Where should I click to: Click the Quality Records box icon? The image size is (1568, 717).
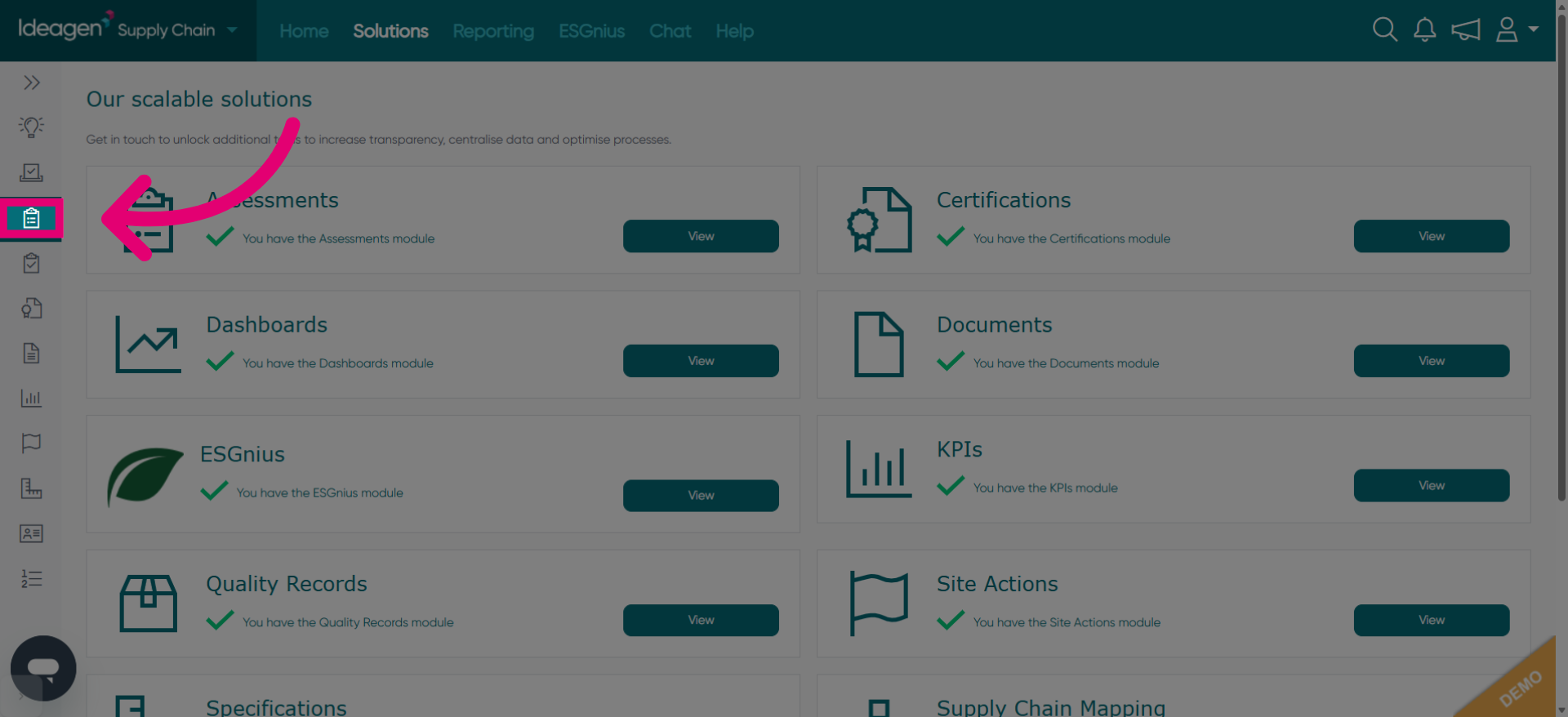148,603
